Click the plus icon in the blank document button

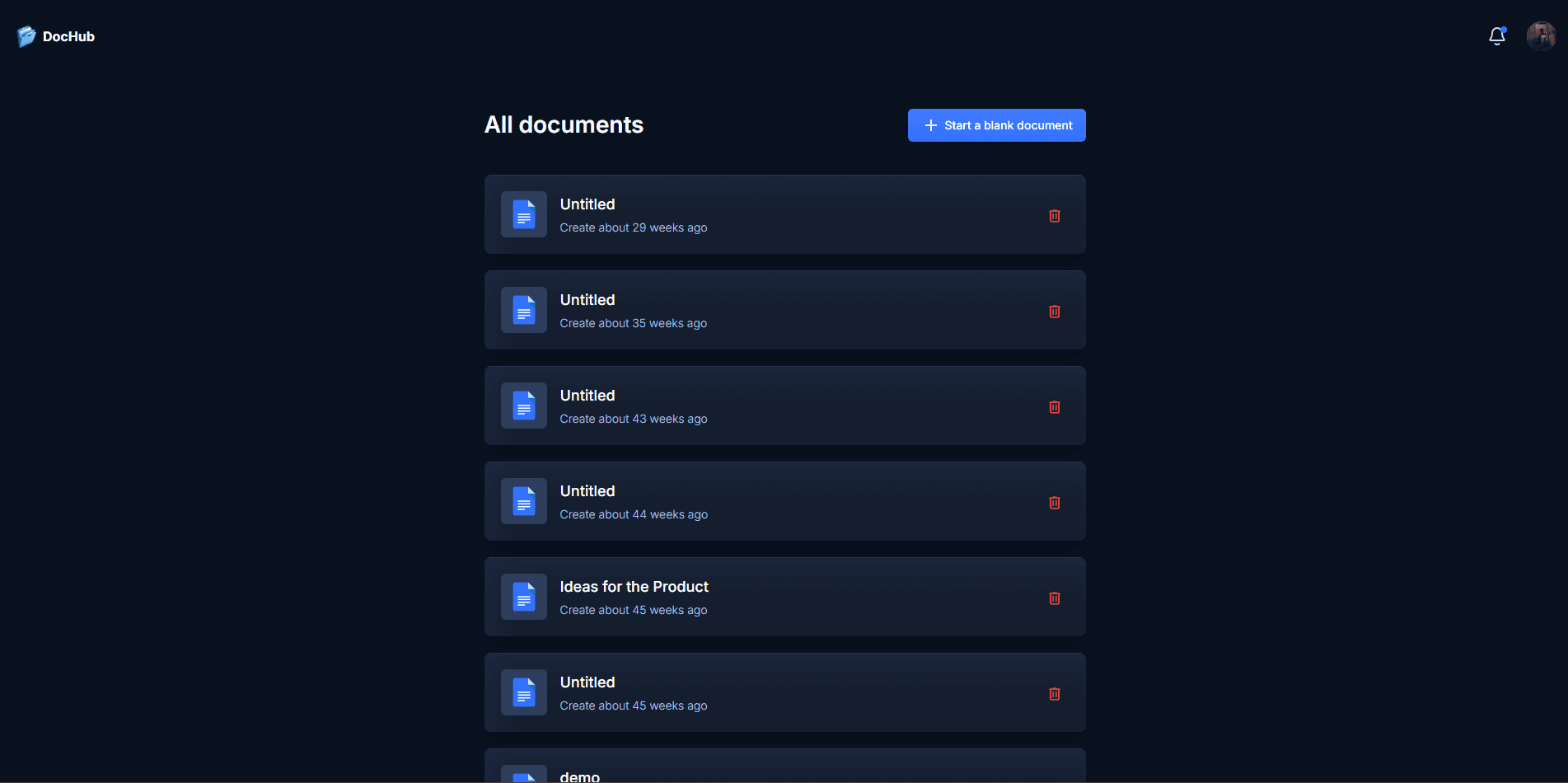pos(930,125)
